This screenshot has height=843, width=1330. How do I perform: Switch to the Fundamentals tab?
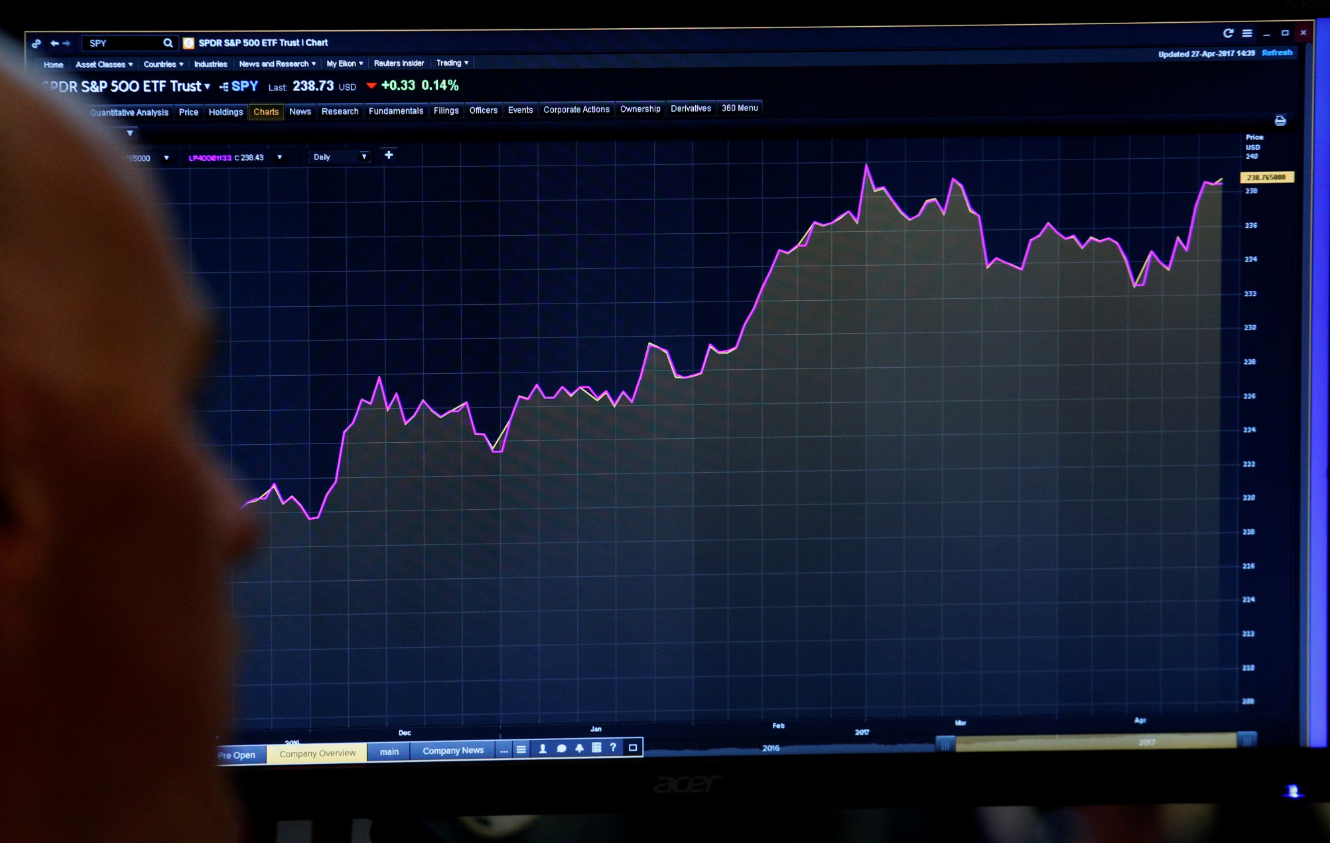[396, 112]
